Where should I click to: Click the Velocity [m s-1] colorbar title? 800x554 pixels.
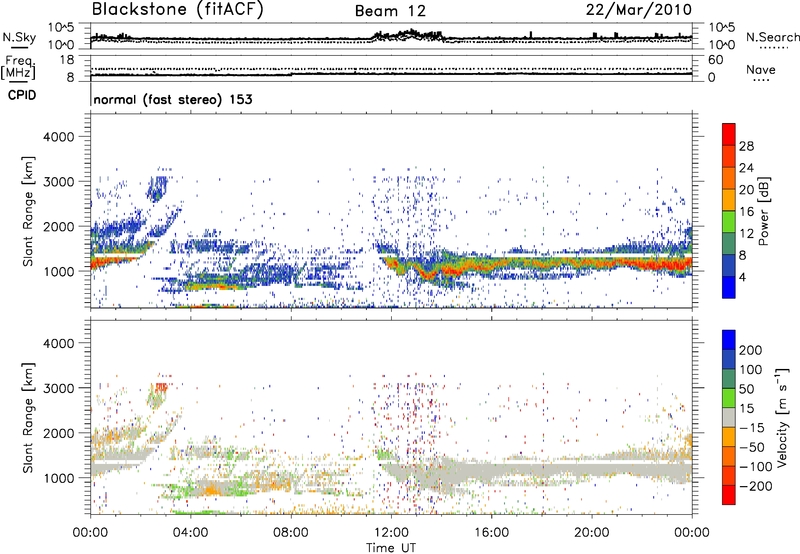tap(782, 417)
